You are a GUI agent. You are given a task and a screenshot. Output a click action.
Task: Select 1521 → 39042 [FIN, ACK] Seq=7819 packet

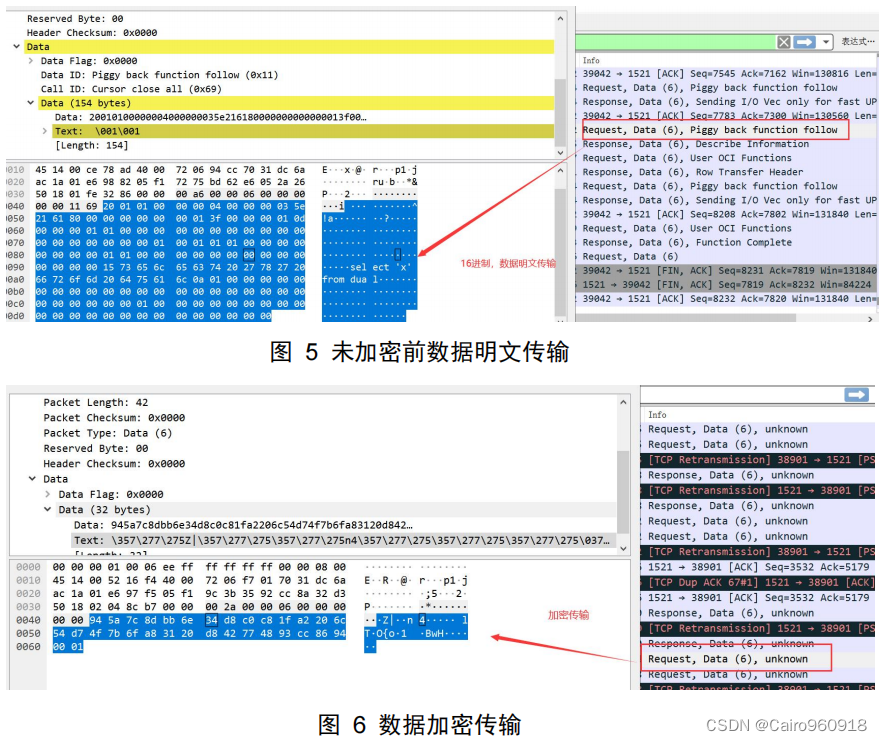(726, 285)
